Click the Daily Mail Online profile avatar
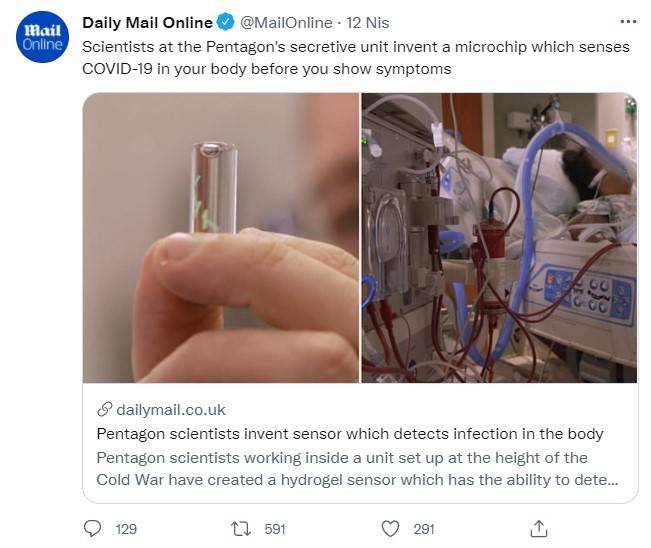Viewport: 651px width, 548px height. [x=42, y=38]
